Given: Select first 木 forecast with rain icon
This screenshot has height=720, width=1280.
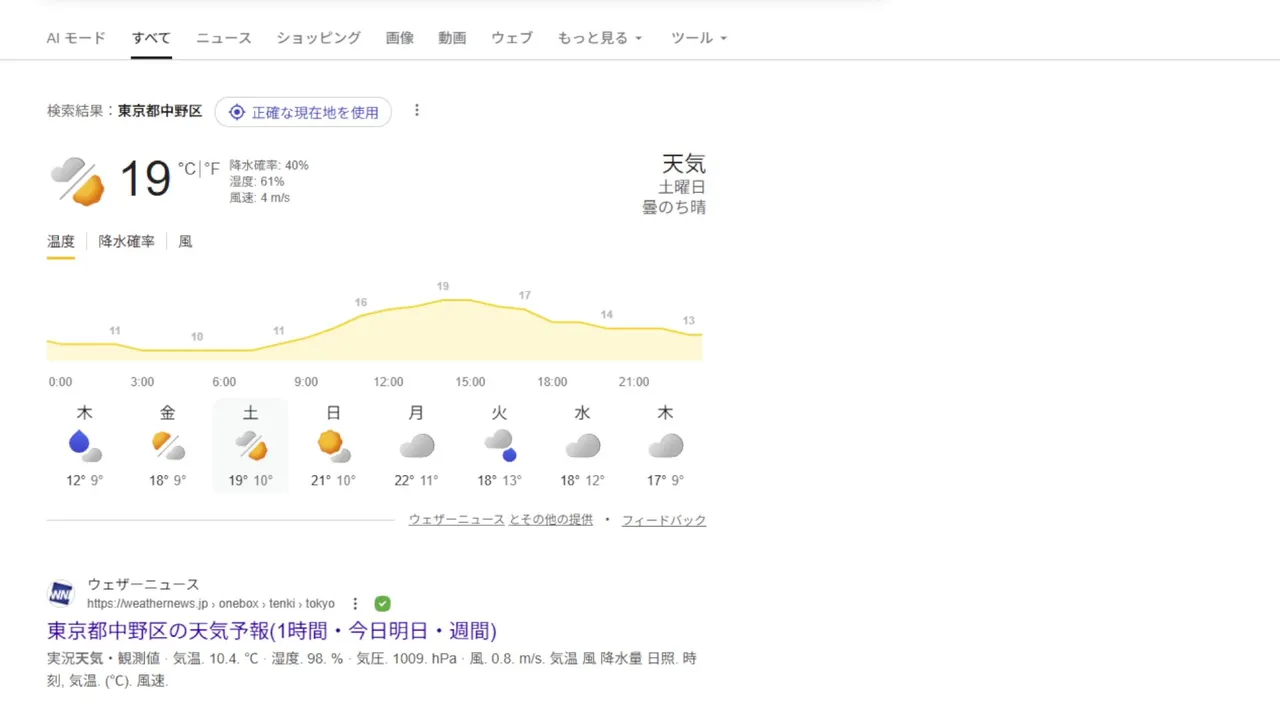Looking at the screenshot, I should click(x=85, y=445).
